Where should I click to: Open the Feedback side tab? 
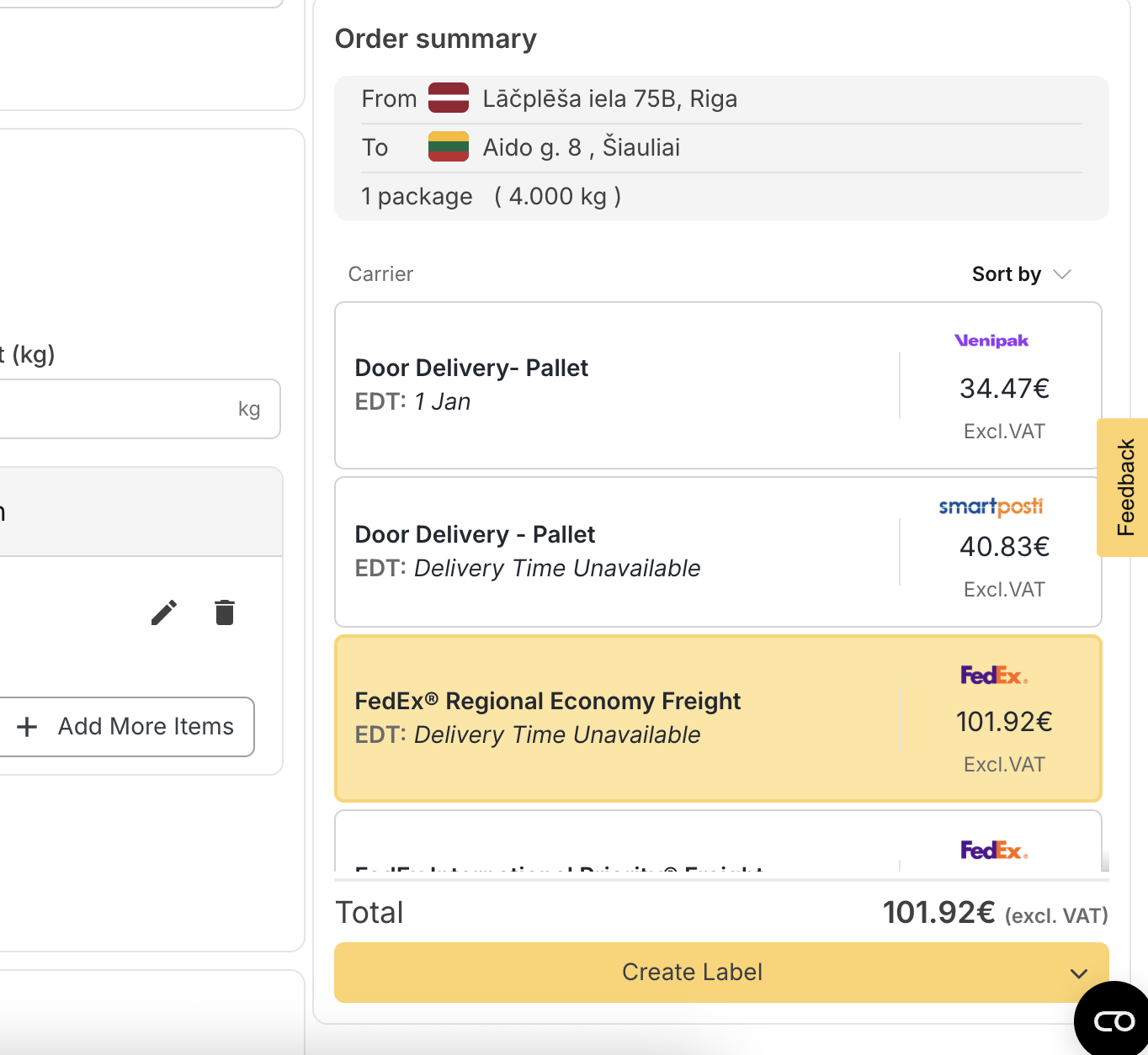1124,487
